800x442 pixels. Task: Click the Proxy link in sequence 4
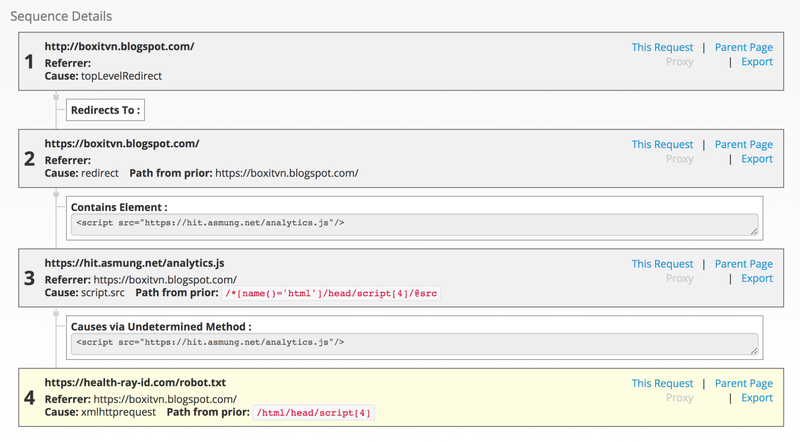pyautogui.click(x=679, y=398)
